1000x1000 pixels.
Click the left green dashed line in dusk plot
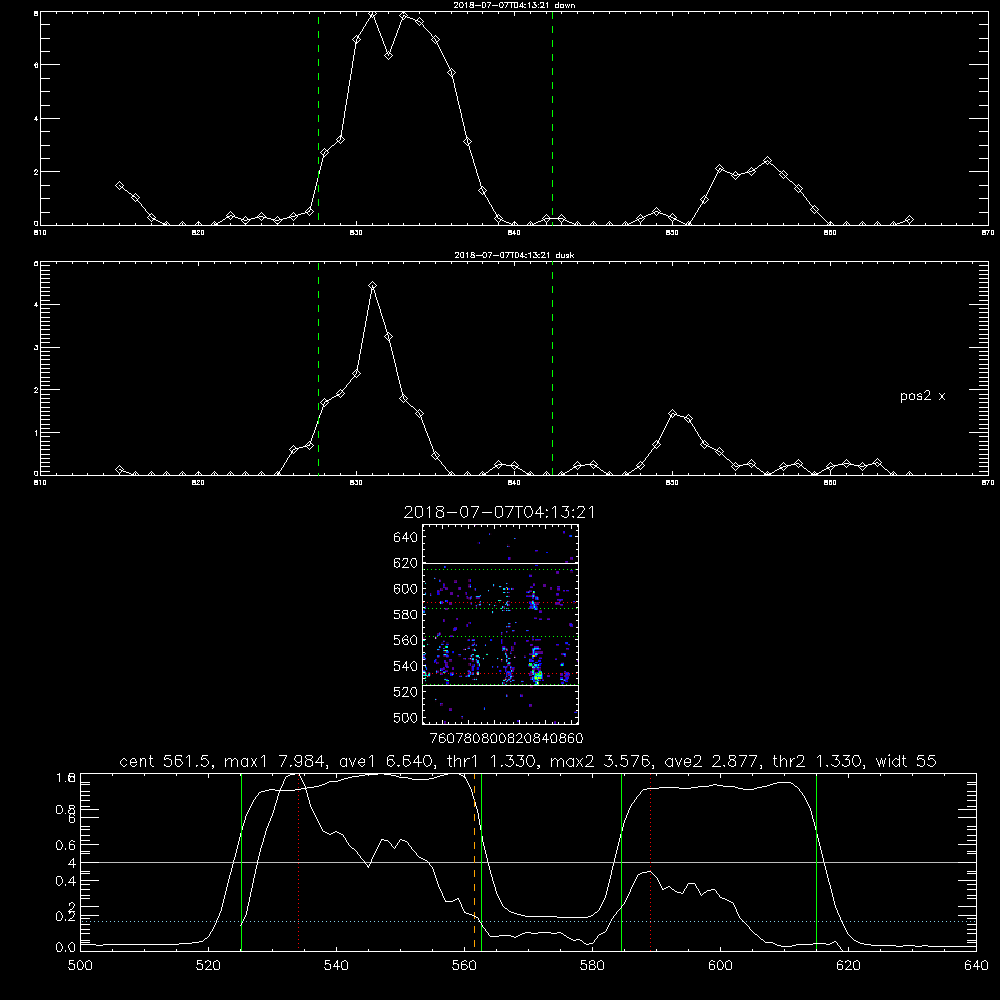[x=318, y=368]
